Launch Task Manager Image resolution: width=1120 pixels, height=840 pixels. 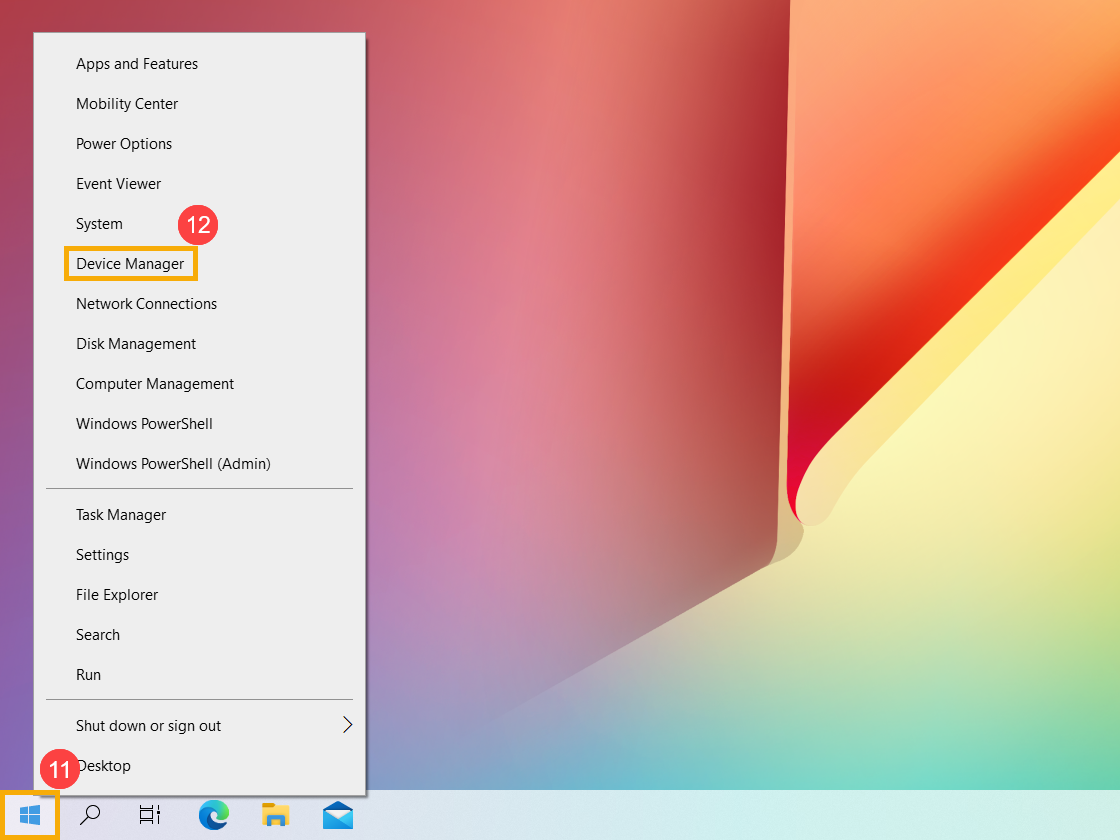click(120, 514)
